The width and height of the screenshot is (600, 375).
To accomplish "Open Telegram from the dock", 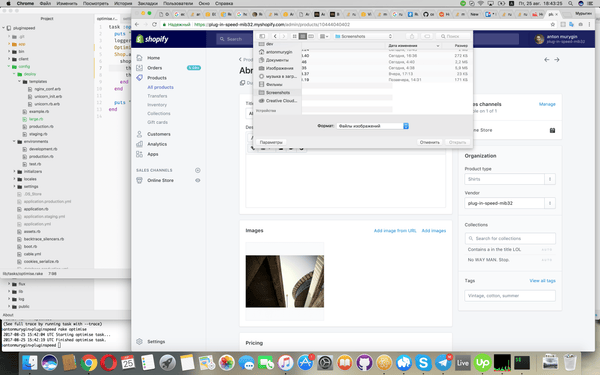I will point(443,362).
